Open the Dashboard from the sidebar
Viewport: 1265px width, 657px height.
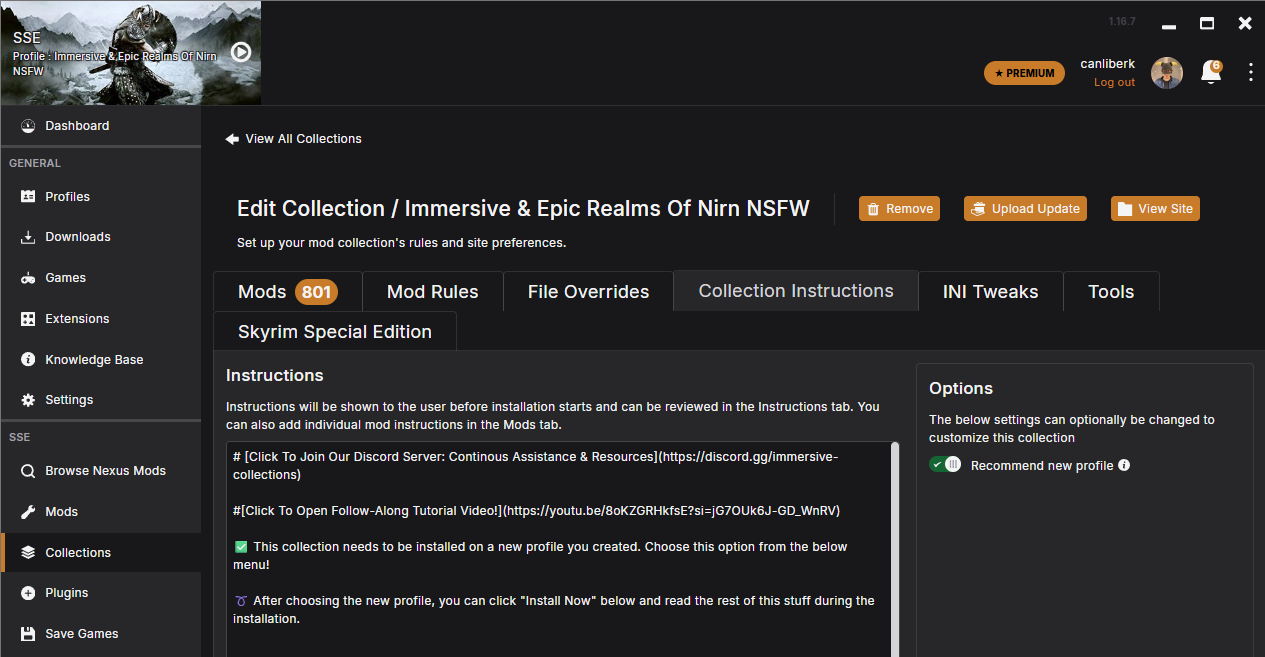[77, 125]
